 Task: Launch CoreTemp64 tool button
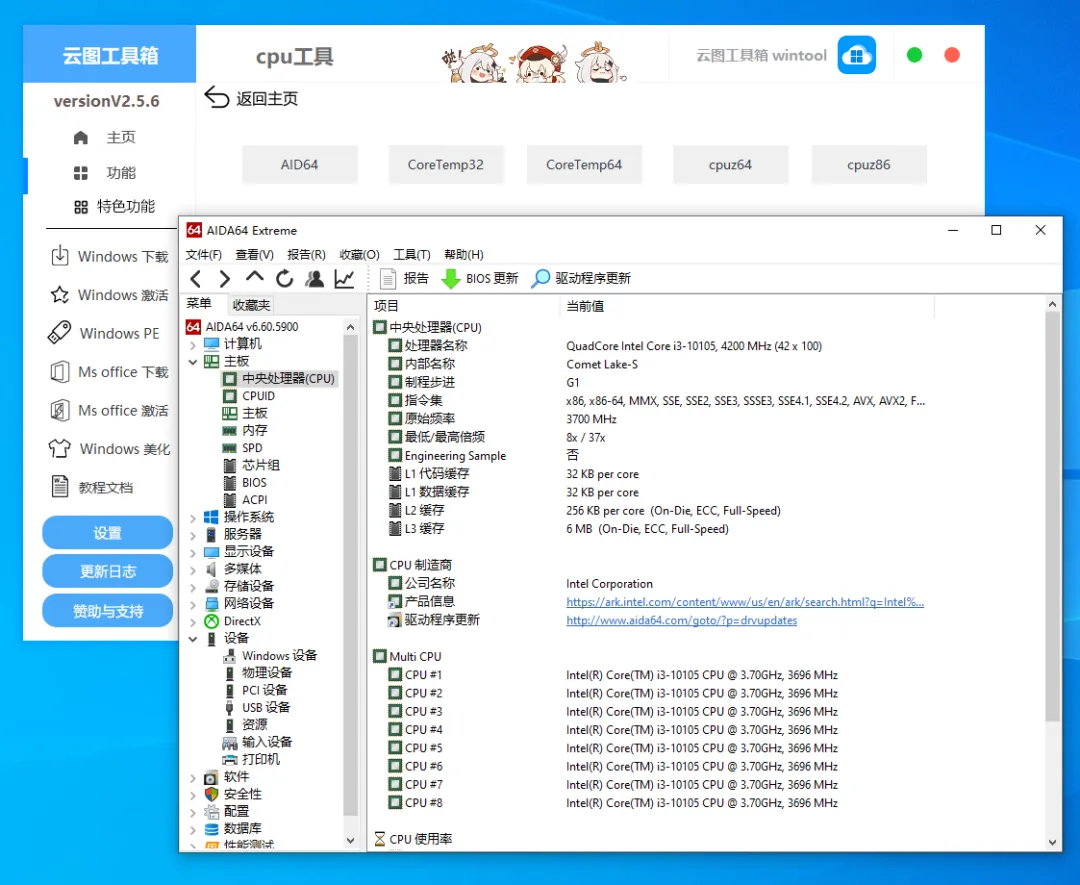pyautogui.click(x=584, y=165)
